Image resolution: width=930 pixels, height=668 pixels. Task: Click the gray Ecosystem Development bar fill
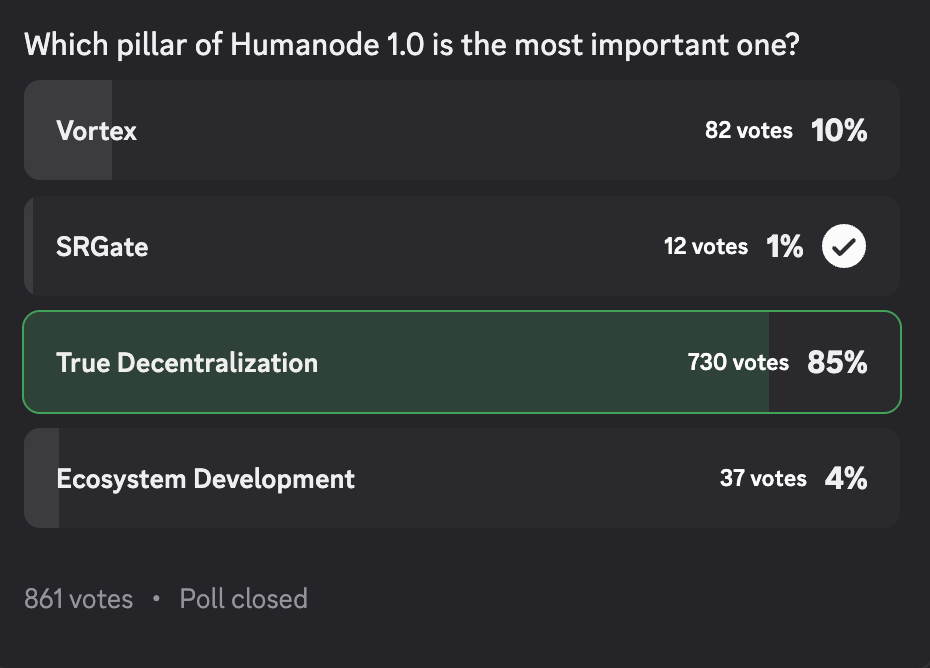pyautogui.click(x=42, y=478)
